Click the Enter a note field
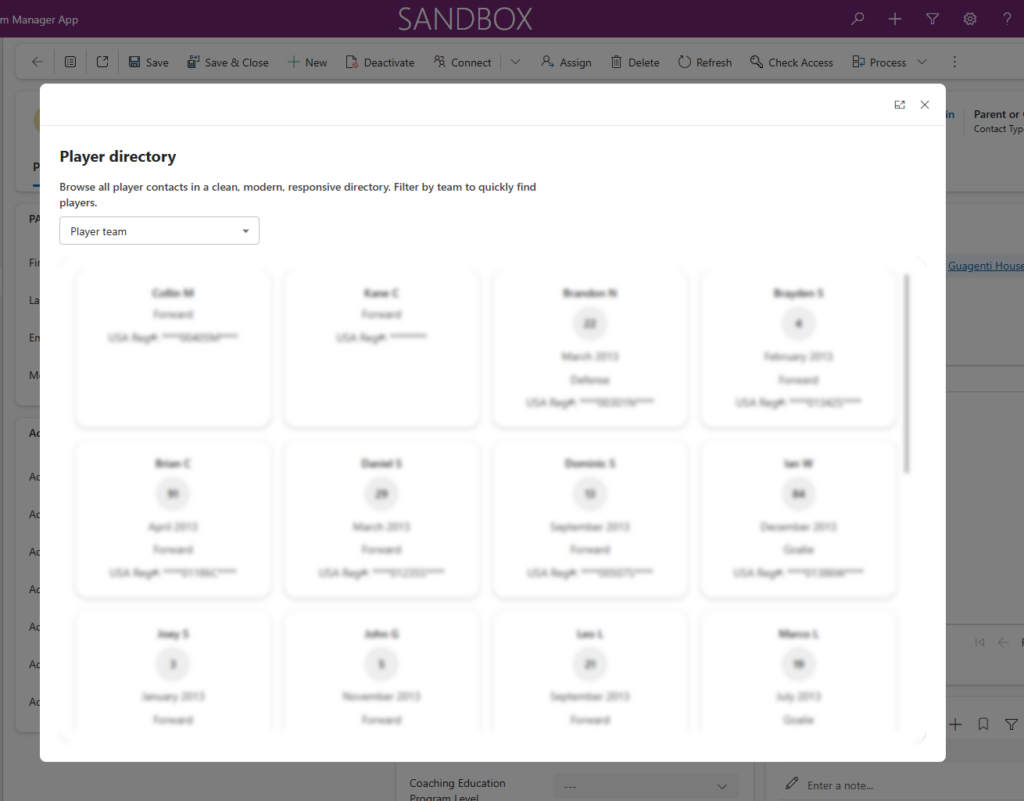Viewport: 1024px width, 801px height. pos(840,785)
